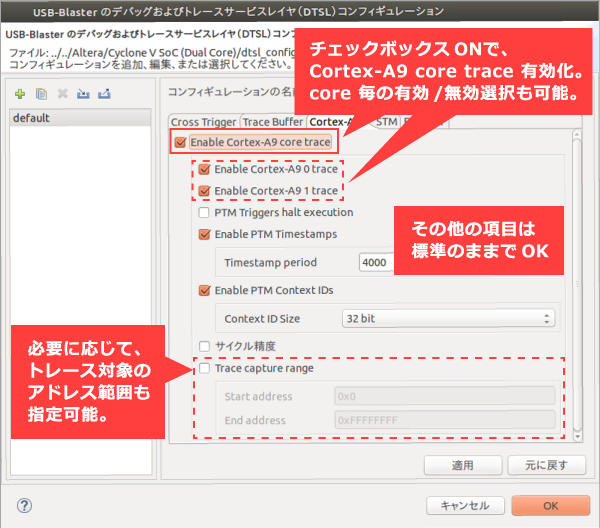Screen dimensions: 600x528
Task: Switch to the Cross Trigger tab
Action: pyautogui.click(x=203, y=122)
